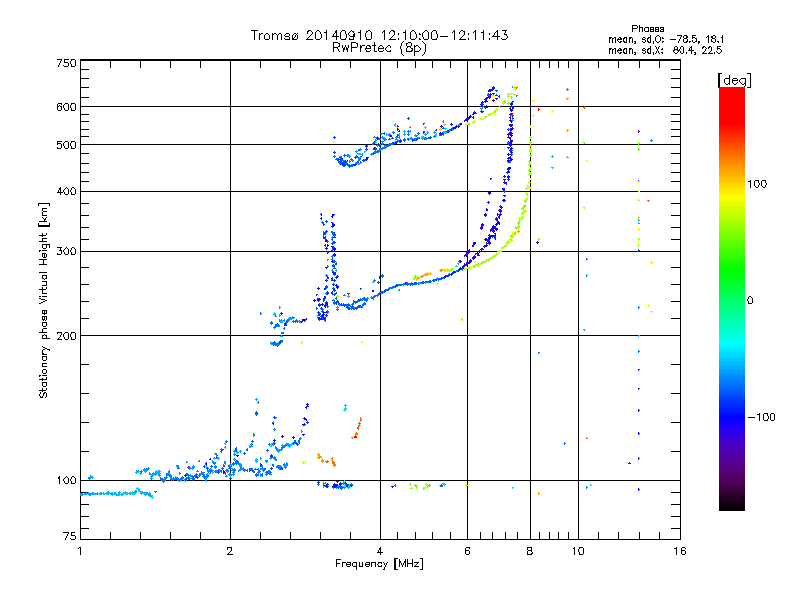Click the y-axis tick label "75"
This screenshot has height=600, width=800.
coord(70,536)
